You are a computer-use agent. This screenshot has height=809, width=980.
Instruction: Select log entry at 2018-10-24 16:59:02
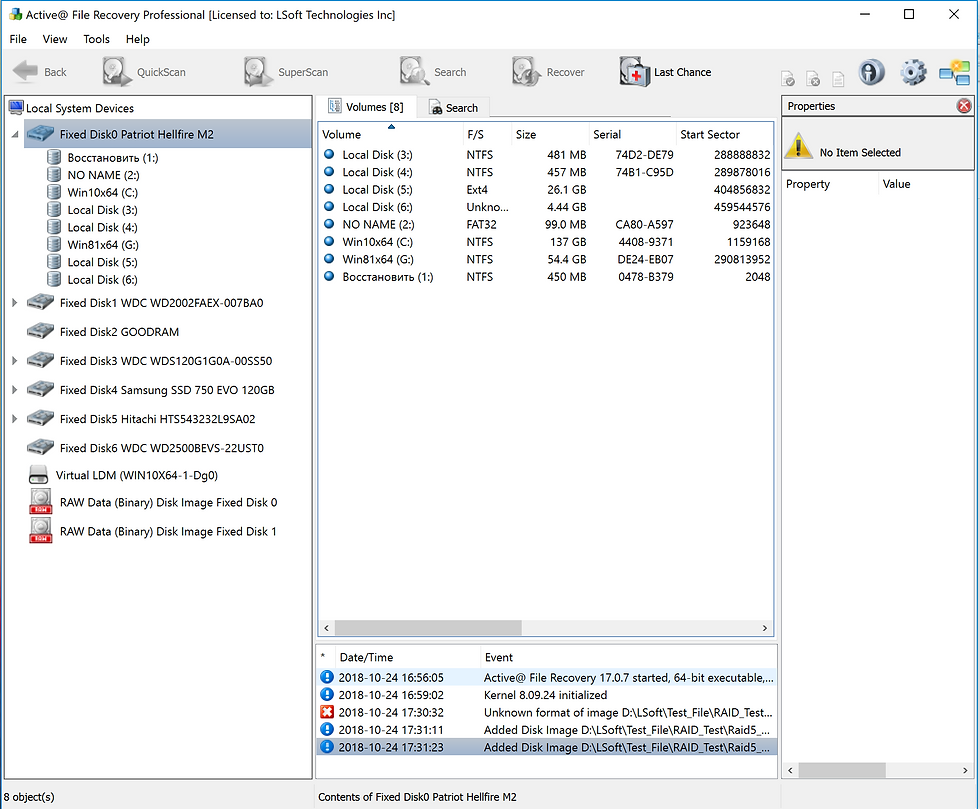coord(546,695)
